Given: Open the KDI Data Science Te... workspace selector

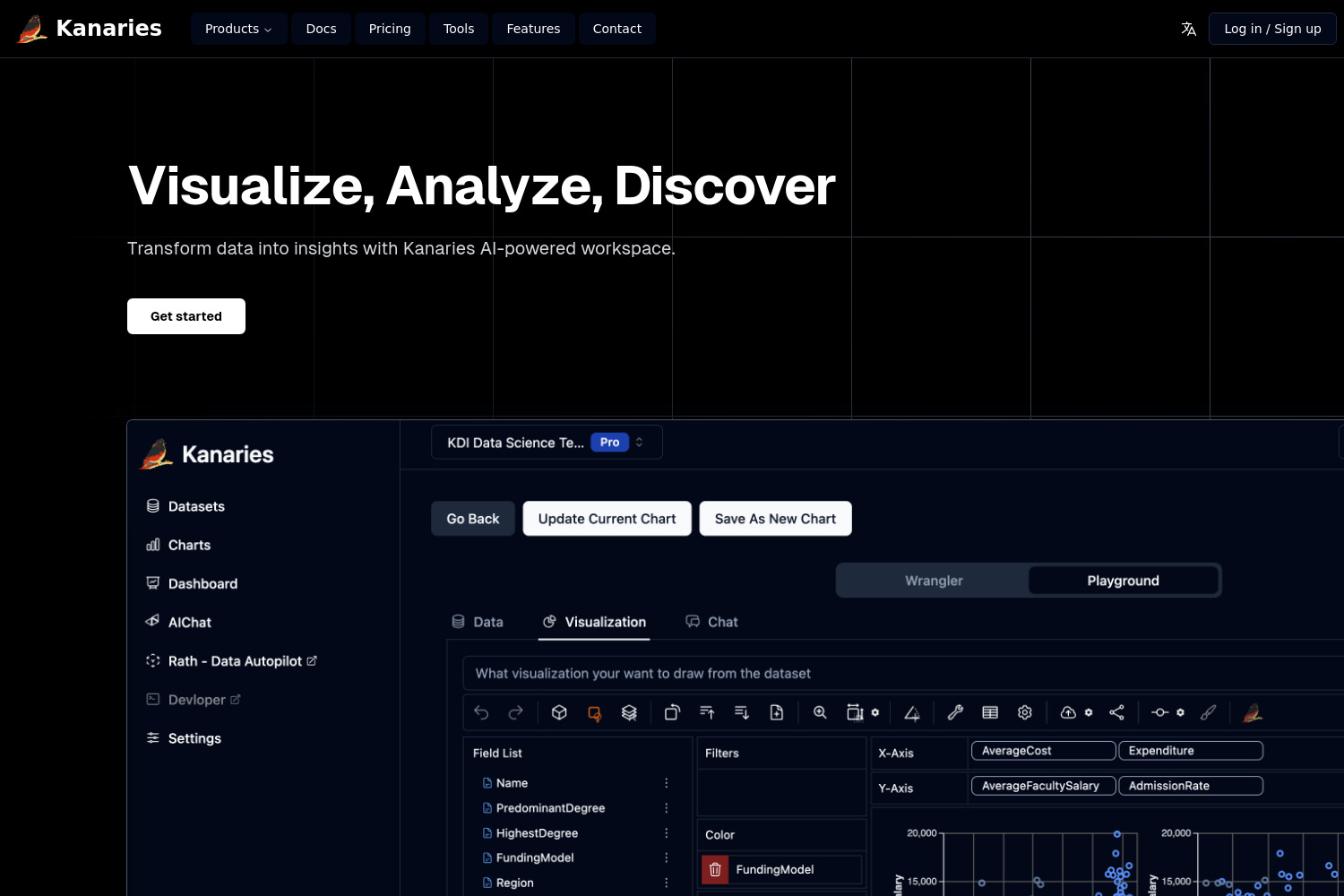Looking at the screenshot, I should [x=547, y=443].
